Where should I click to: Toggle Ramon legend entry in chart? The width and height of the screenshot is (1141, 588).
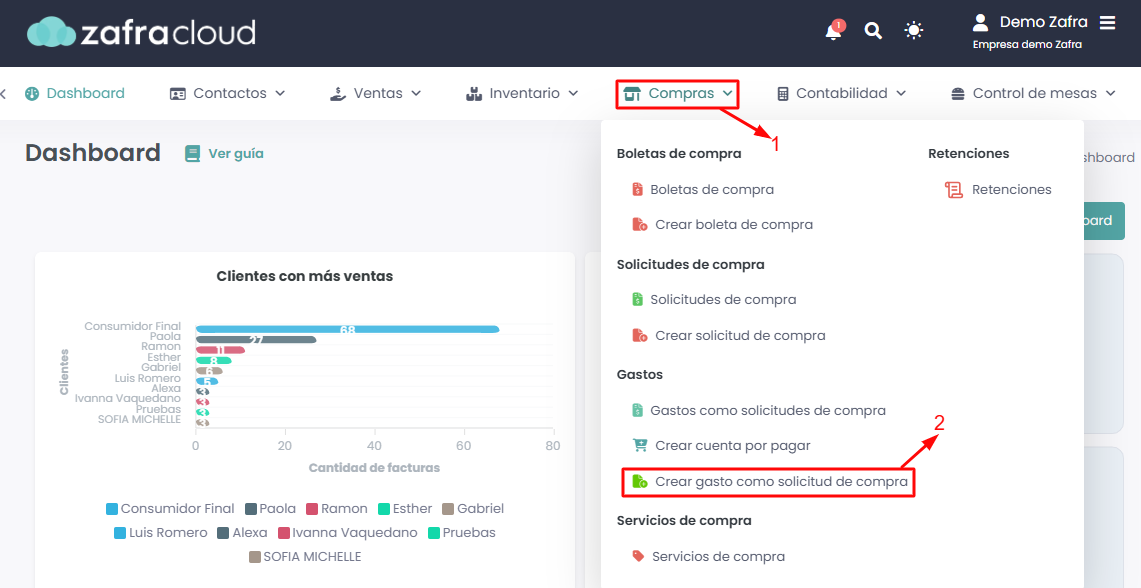pyautogui.click(x=337, y=509)
